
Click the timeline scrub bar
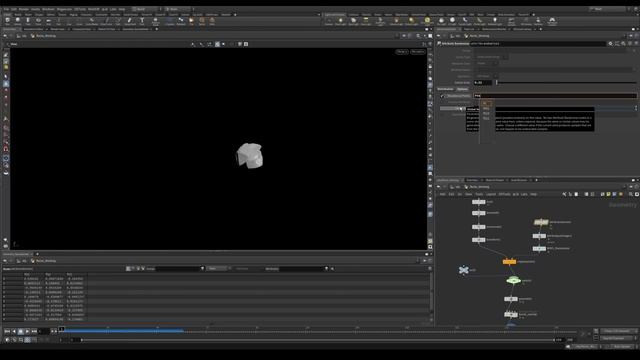pos(319,331)
